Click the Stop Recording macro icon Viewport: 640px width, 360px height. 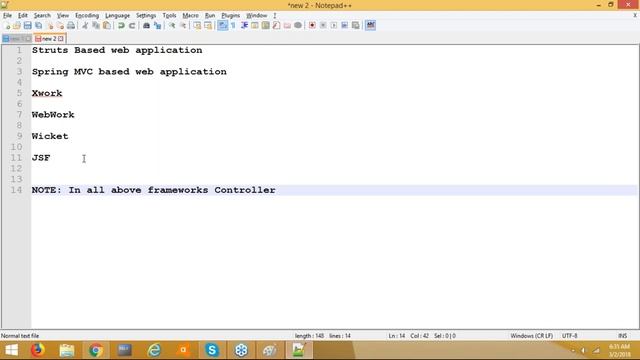323,25
